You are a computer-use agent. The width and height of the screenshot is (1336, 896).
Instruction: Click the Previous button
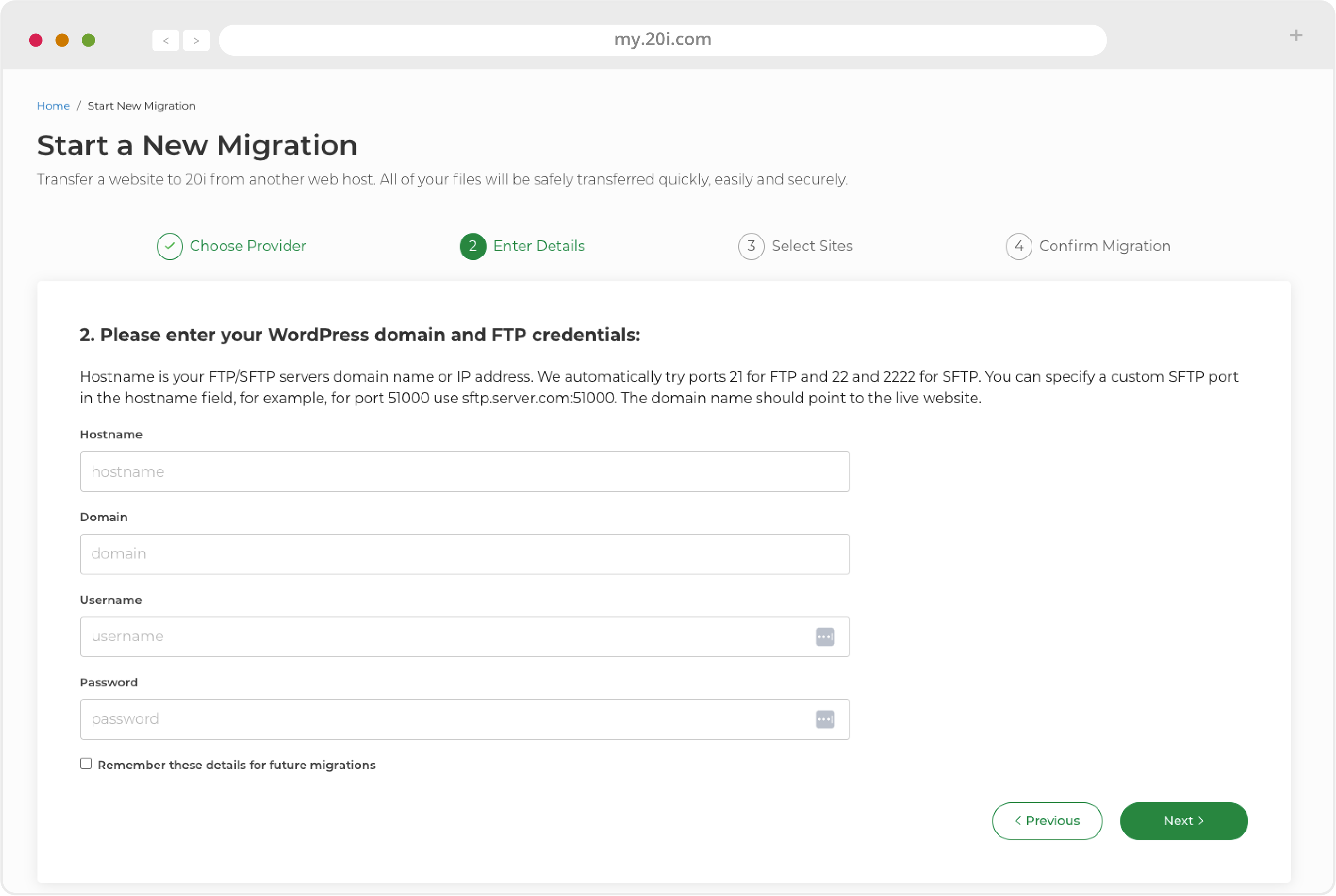pyautogui.click(x=1047, y=820)
